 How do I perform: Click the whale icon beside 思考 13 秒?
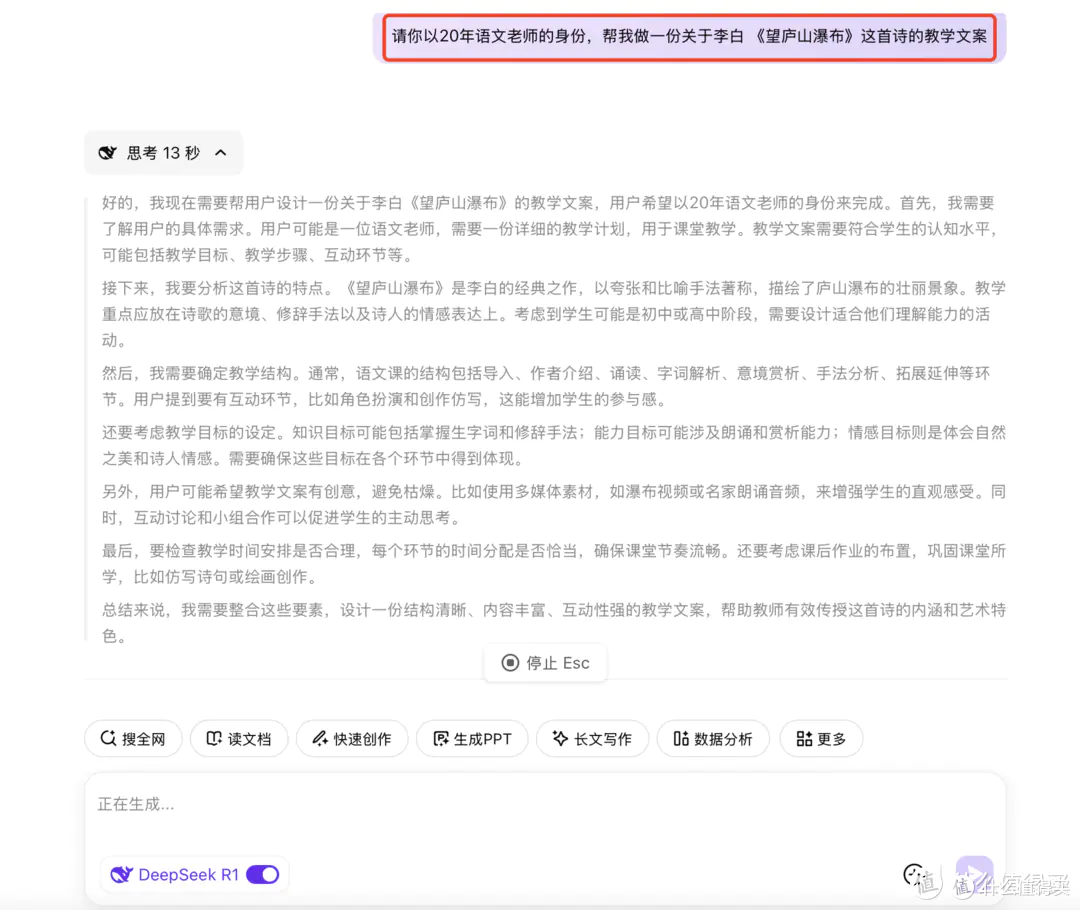tap(107, 153)
